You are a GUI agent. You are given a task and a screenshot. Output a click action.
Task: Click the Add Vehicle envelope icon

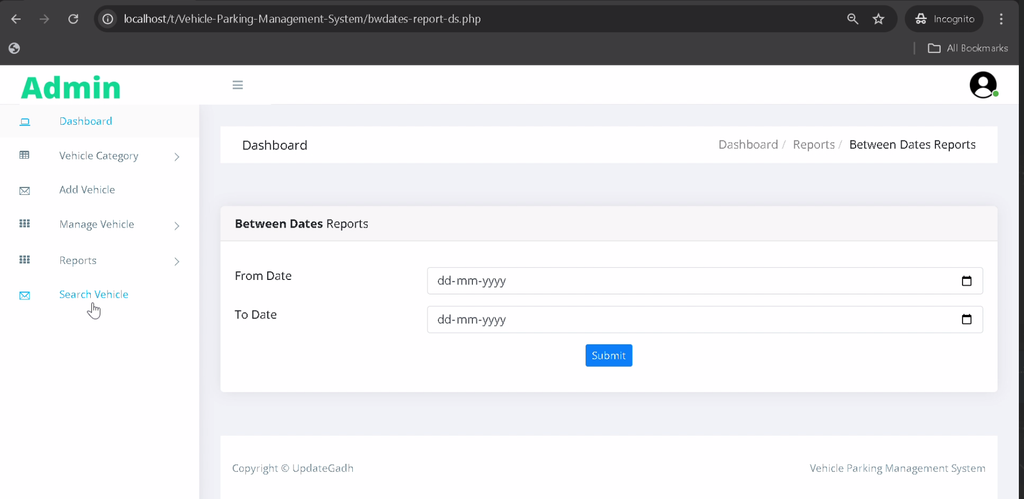coord(24,191)
